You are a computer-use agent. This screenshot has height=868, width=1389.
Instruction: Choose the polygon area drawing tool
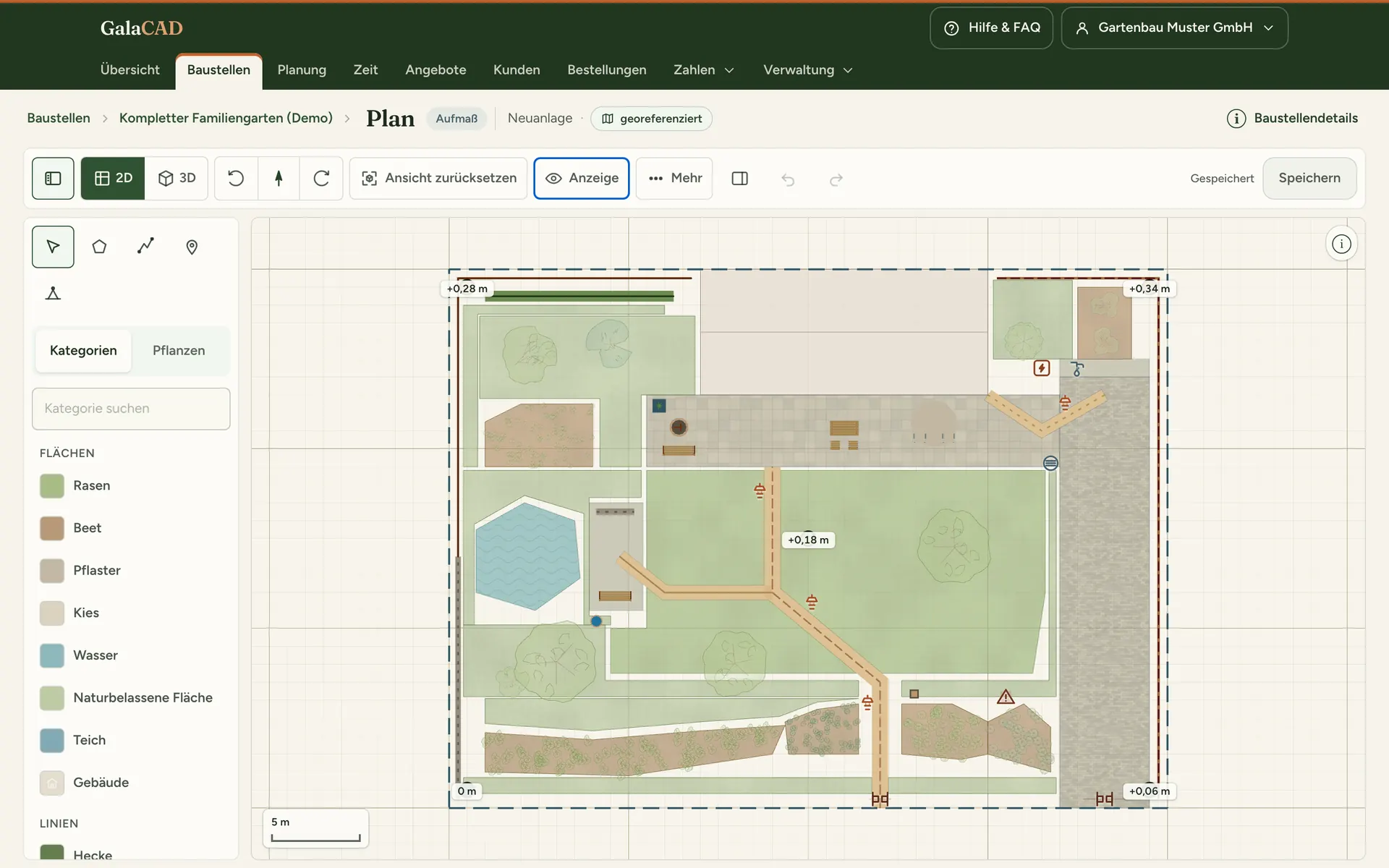[x=99, y=247]
